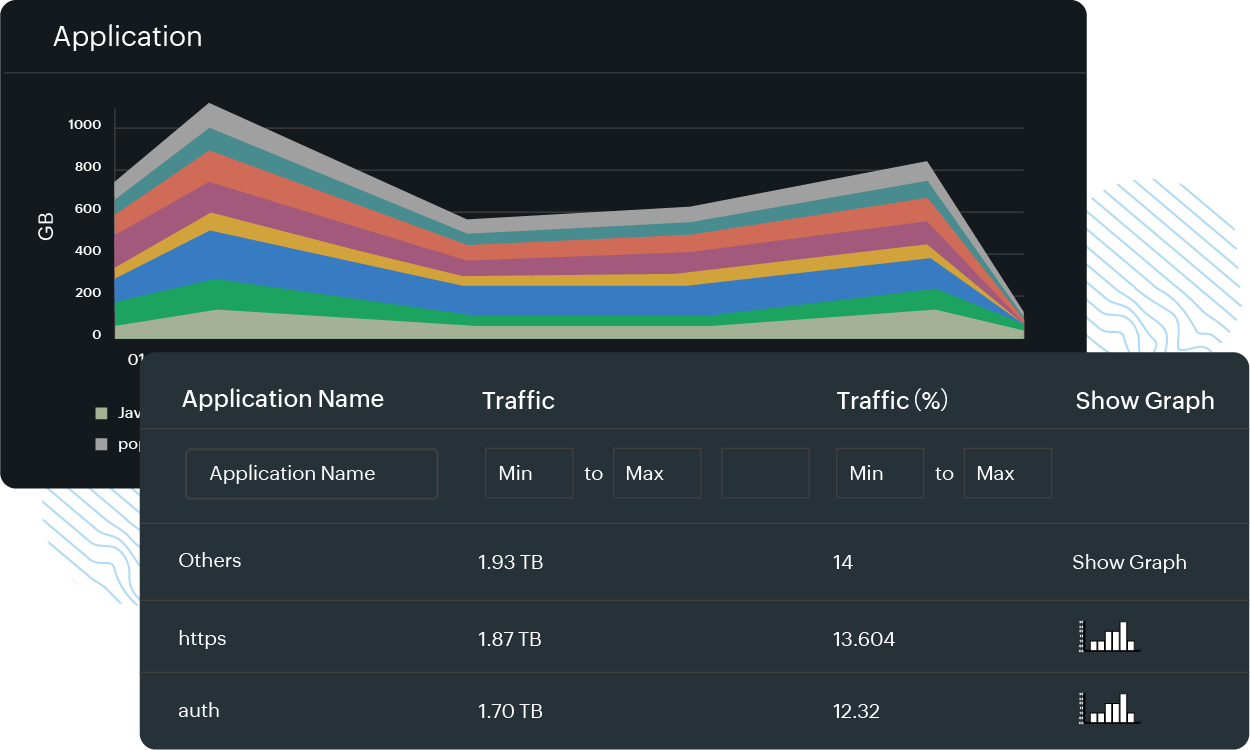This screenshot has height=750, width=1250.
Task: Click the Min field under Traffic (%)
Action: pyautogui.click(x=880, y=473)
